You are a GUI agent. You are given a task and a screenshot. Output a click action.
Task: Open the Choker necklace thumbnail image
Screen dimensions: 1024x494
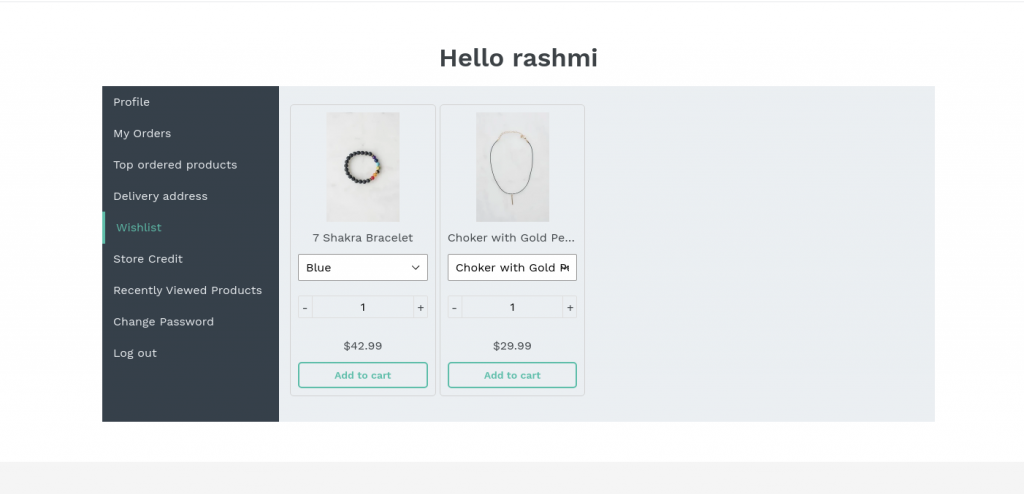pos(513,167)
